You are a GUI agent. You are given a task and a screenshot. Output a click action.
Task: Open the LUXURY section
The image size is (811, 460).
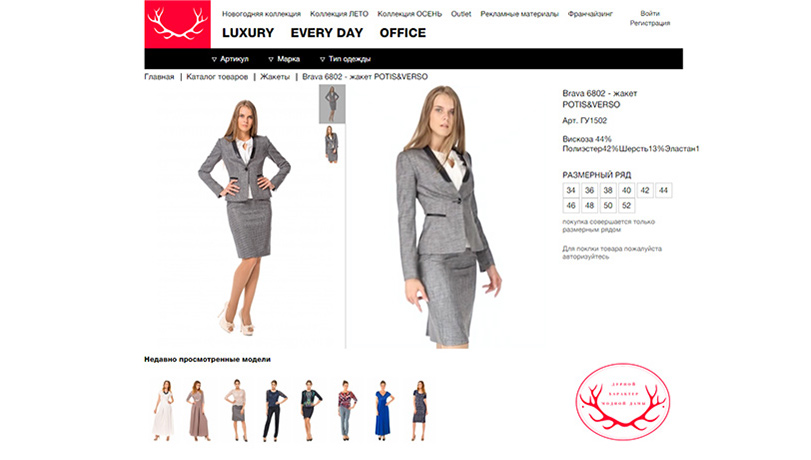(248, 33)
